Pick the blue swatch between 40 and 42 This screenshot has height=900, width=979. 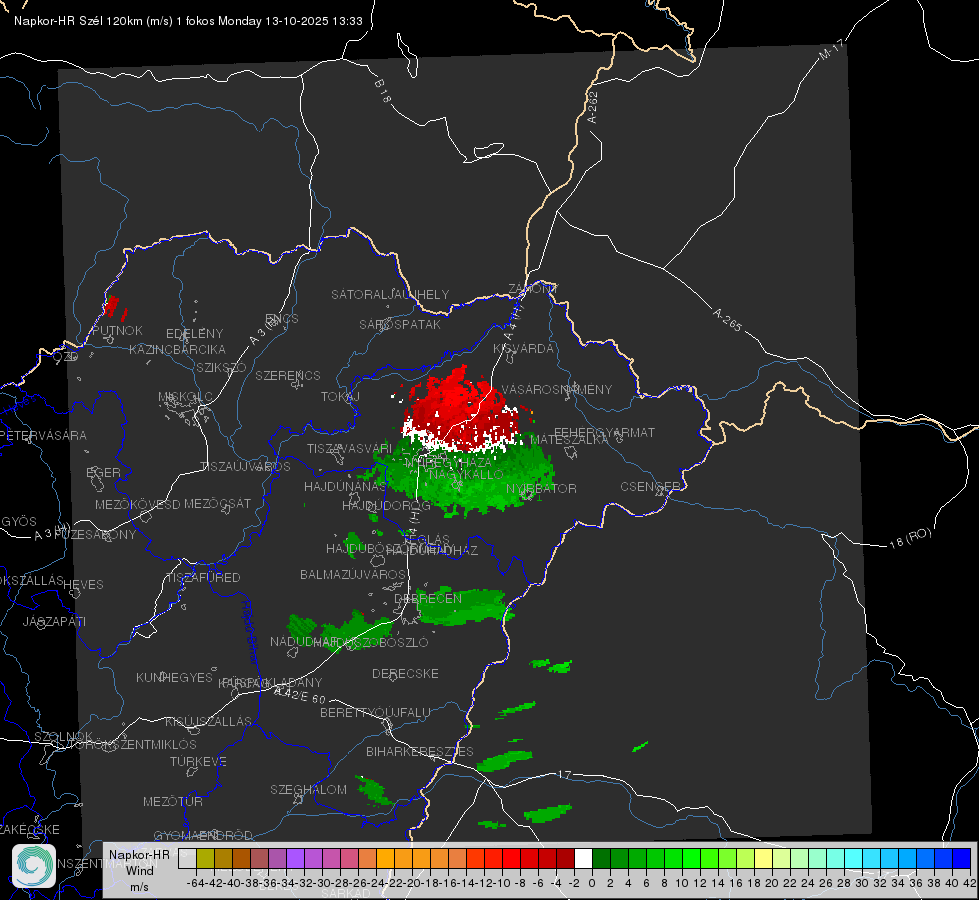coord(961,859)
